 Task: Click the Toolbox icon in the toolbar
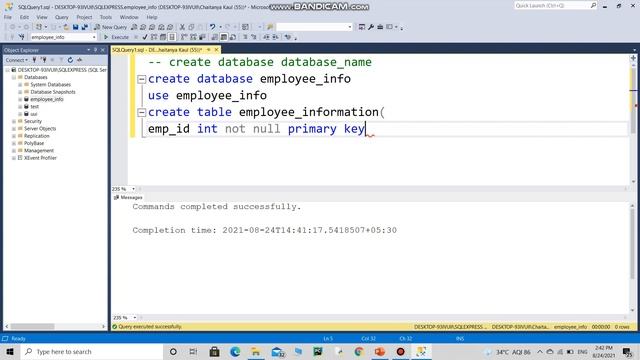[x=380, y=27]
